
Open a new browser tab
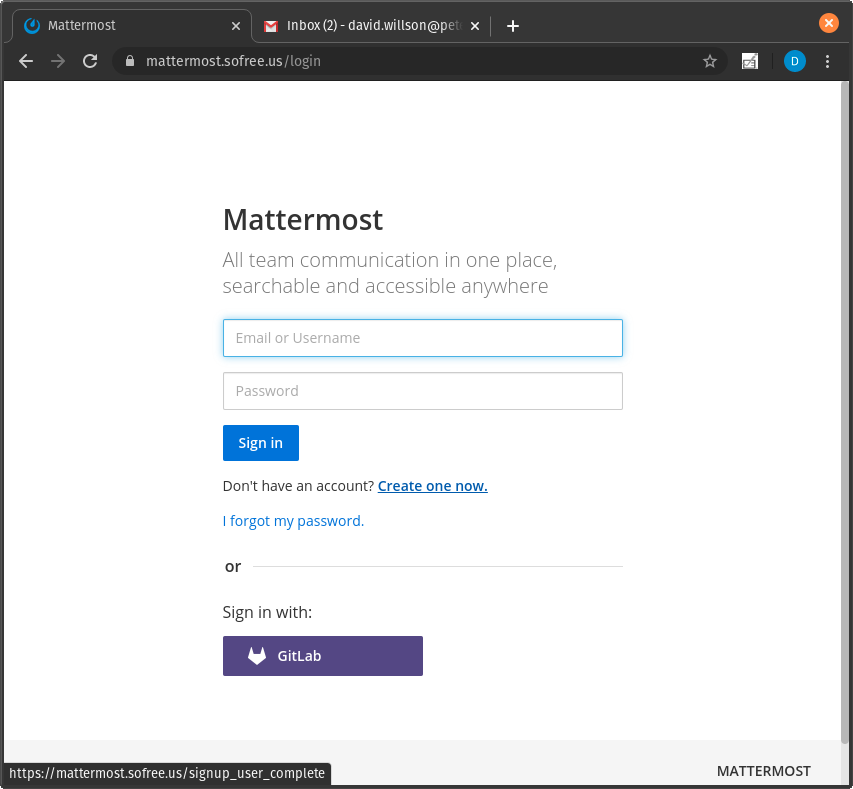pos(513,26)
